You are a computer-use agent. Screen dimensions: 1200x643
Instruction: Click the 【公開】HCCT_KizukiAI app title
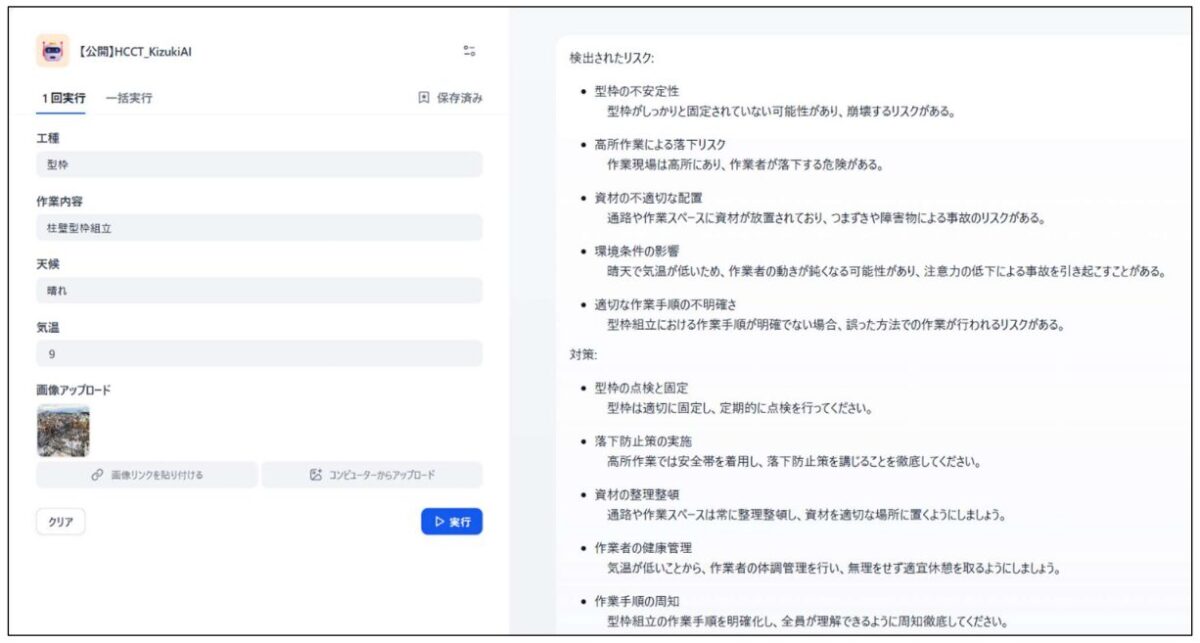[134, 51]
